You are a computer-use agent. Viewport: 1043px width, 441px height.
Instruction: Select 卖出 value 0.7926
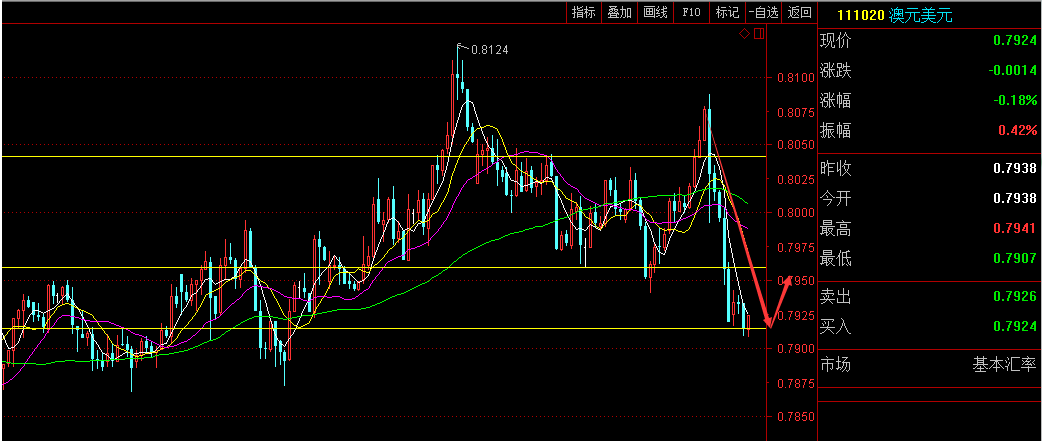1015,296
